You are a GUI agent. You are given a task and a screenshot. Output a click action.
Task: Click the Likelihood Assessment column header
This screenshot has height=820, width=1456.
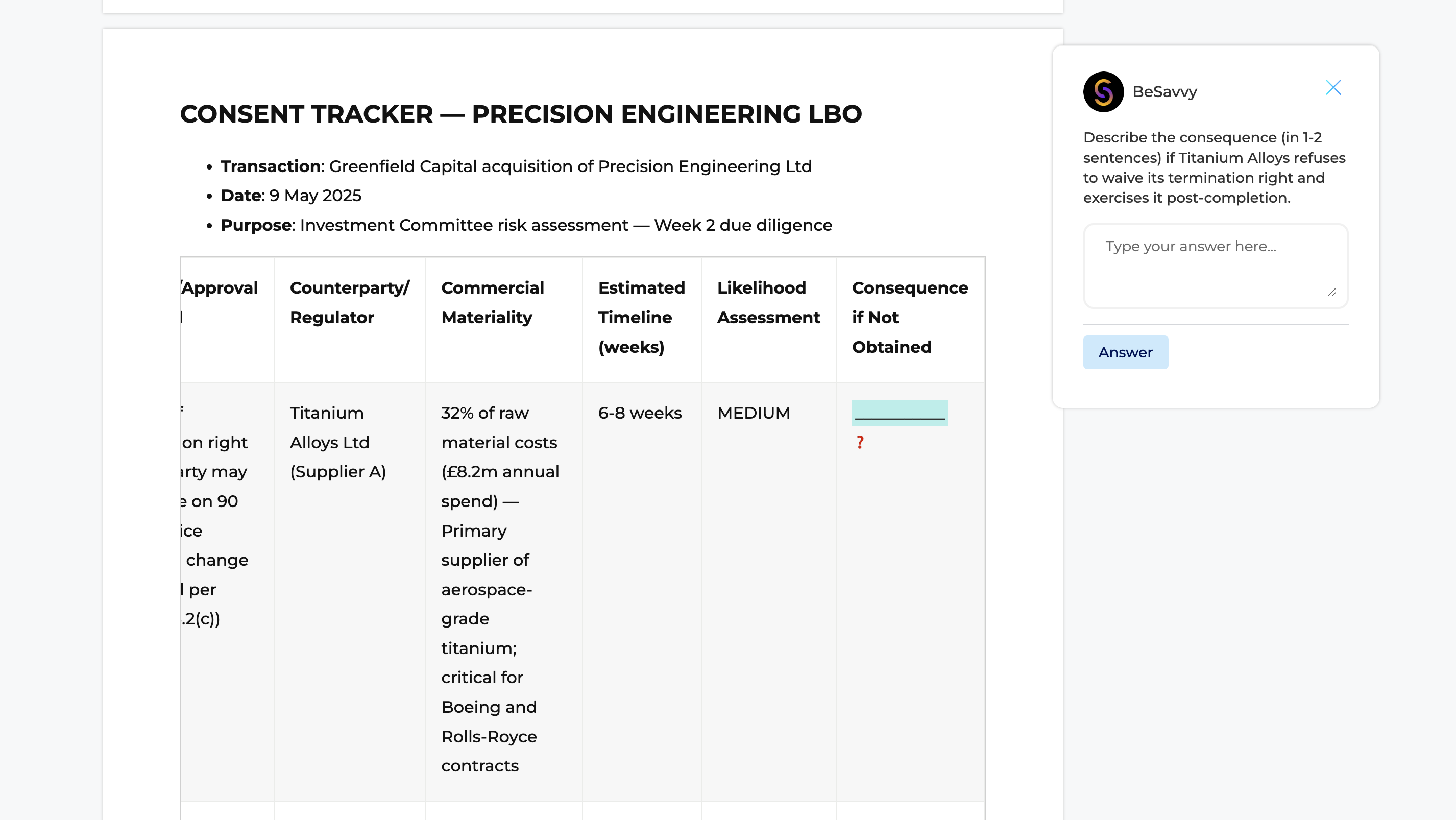(768, 303)
